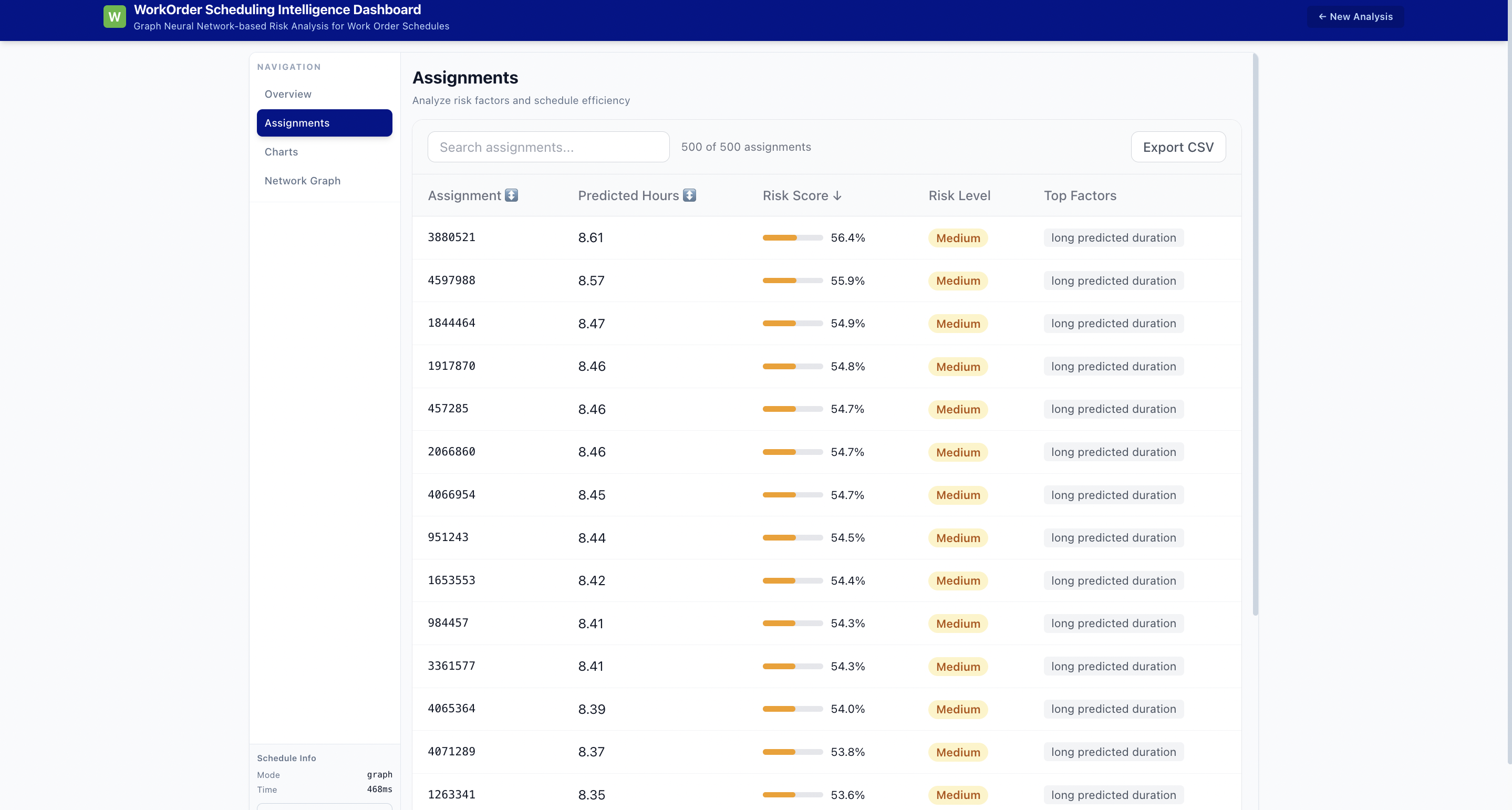1512x810 pixels.
Task: Export assignments with Export CSV button
Action: [x=1177, y=147]
